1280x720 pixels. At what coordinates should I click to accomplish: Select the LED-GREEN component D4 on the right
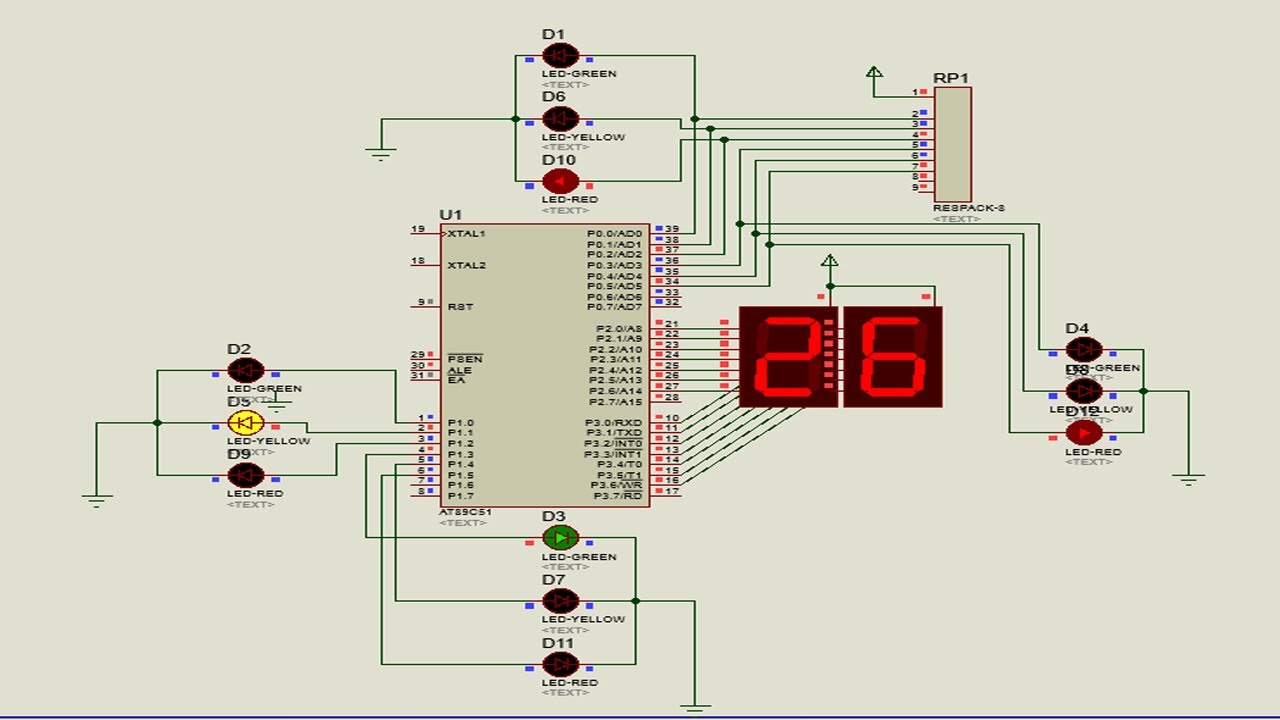tap(1082, 348)
